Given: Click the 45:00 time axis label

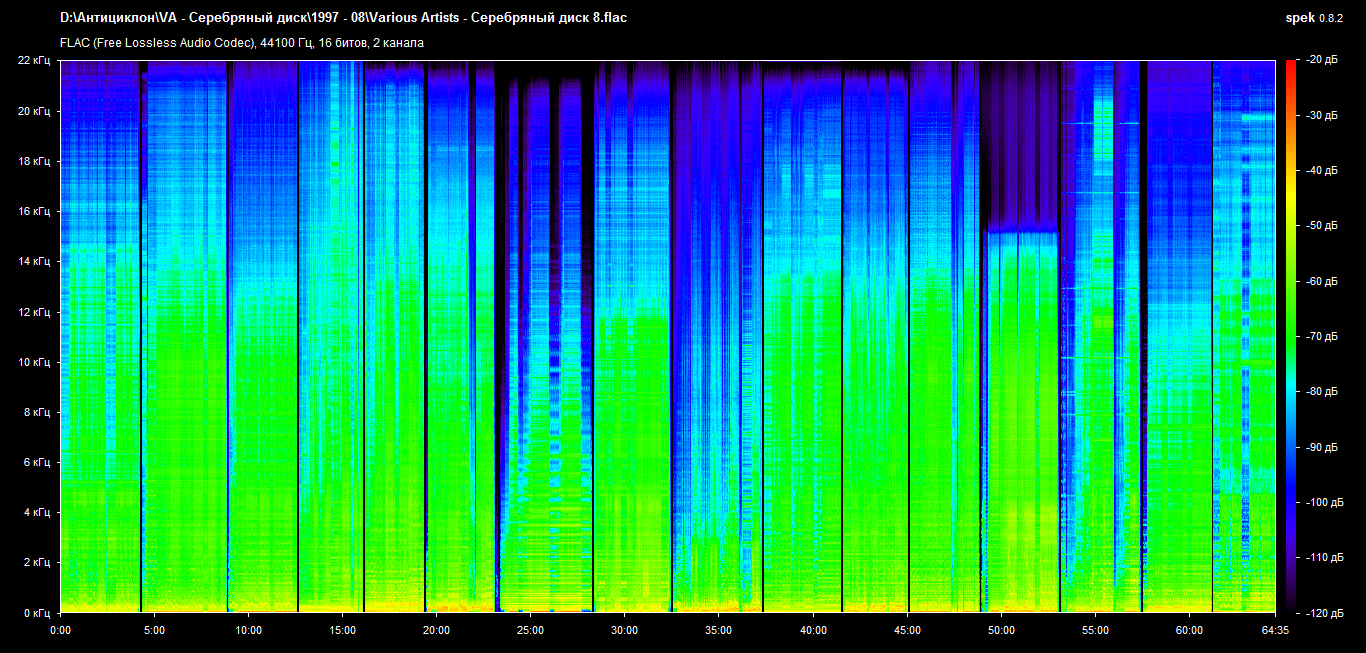Looking at the screenshot, I should (x=907, y=630).
